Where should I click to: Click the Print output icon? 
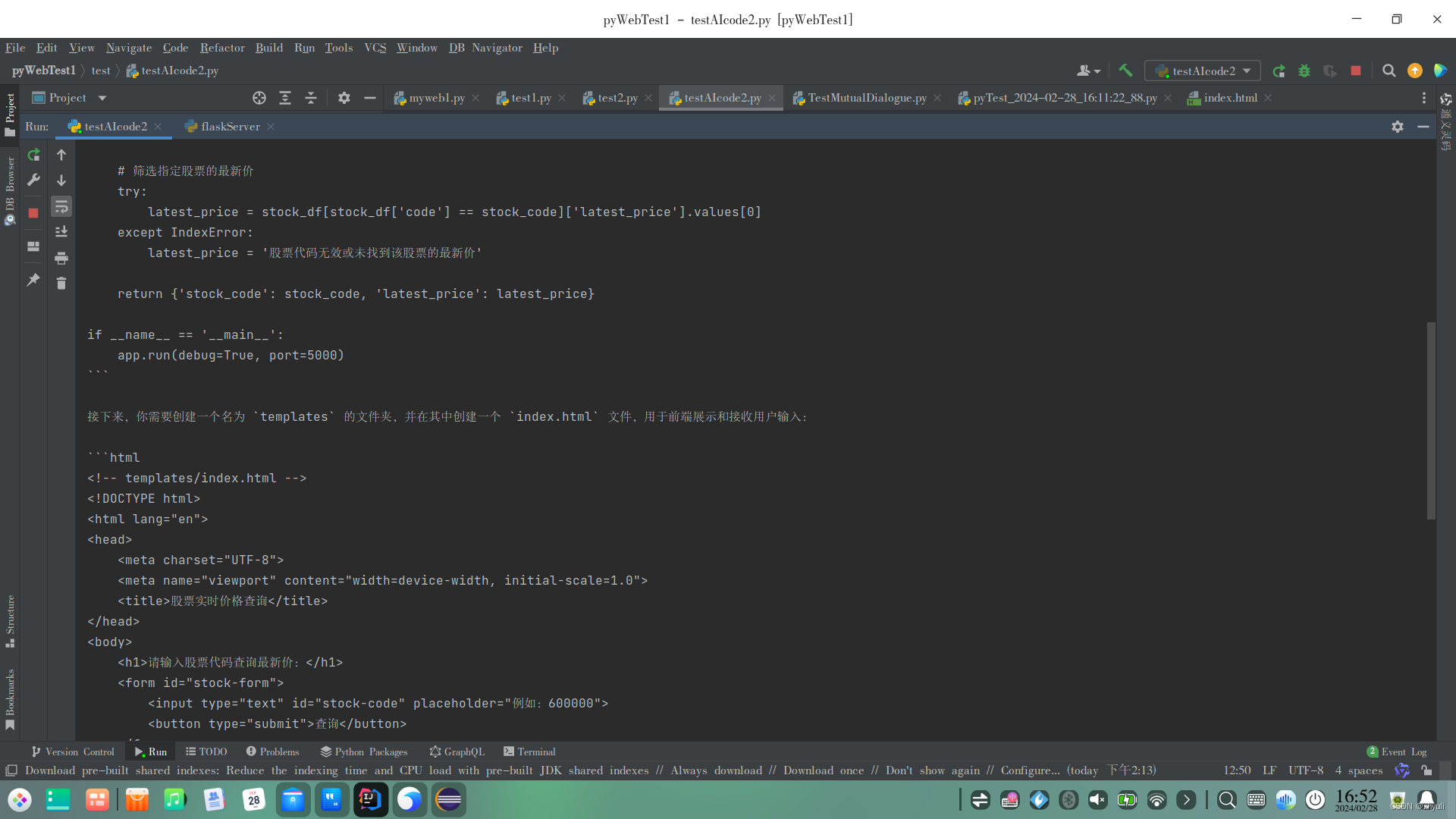(x=61, y=259)
